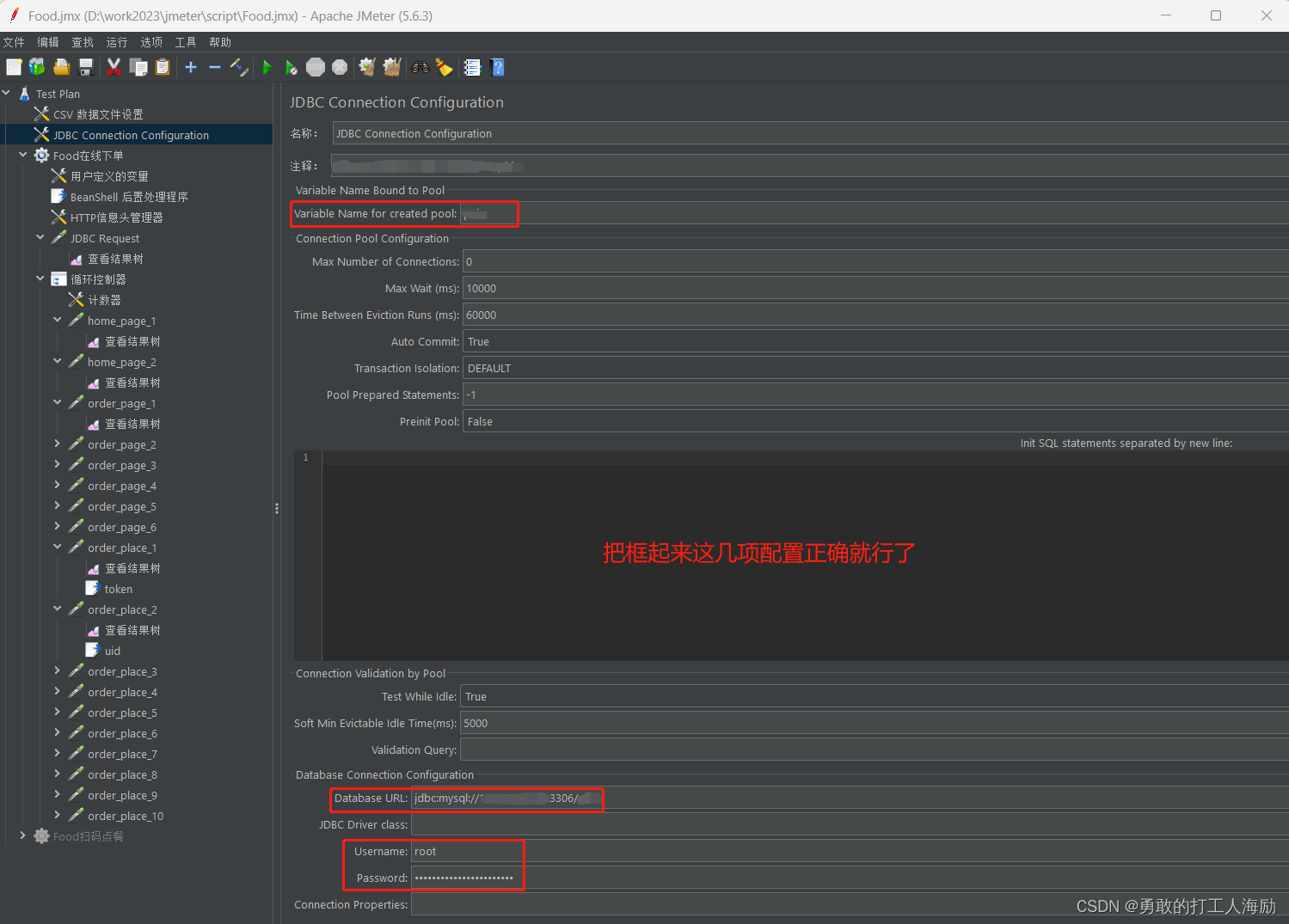The image size is (1289, 924).
Task: Open Search with binoculars icon
Action: click(x=420, y=67)
